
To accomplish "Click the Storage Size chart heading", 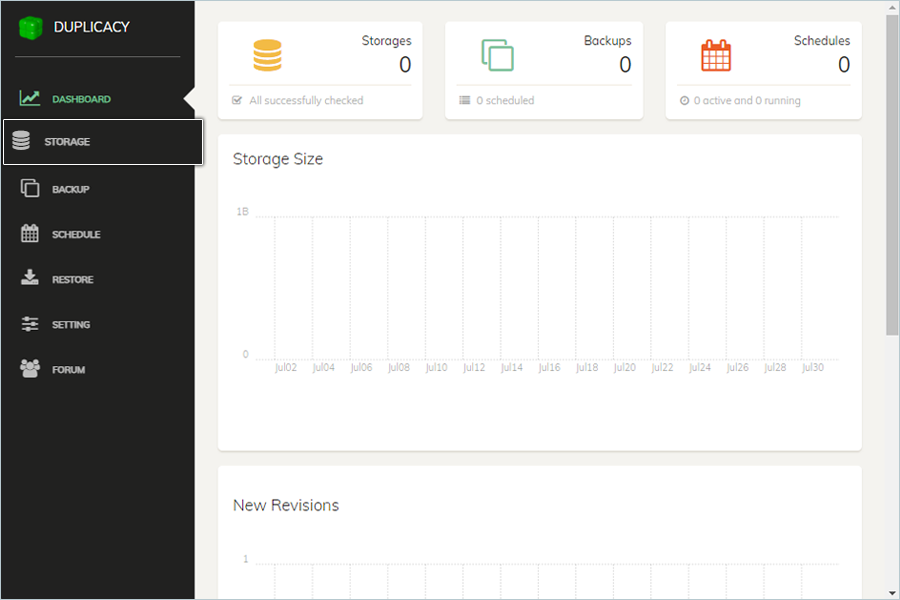I will pos(278,159).
